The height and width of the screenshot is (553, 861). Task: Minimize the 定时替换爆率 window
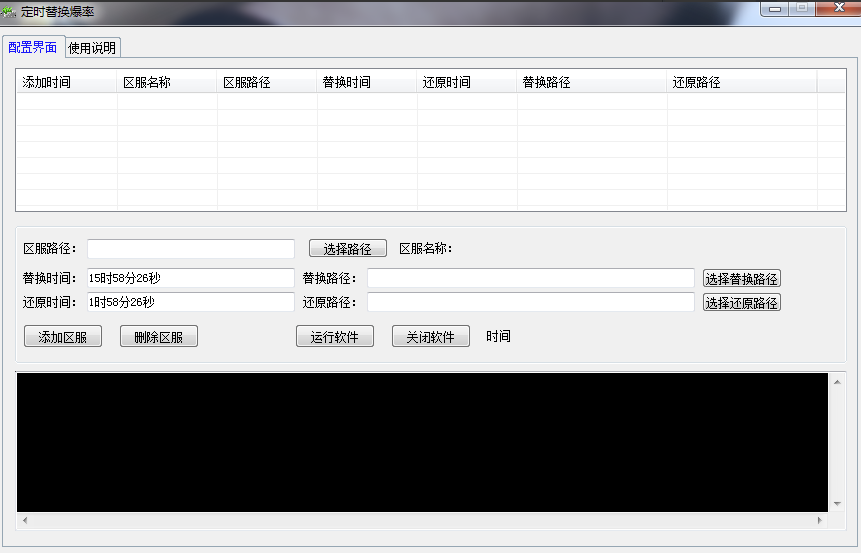coord(775,8)
